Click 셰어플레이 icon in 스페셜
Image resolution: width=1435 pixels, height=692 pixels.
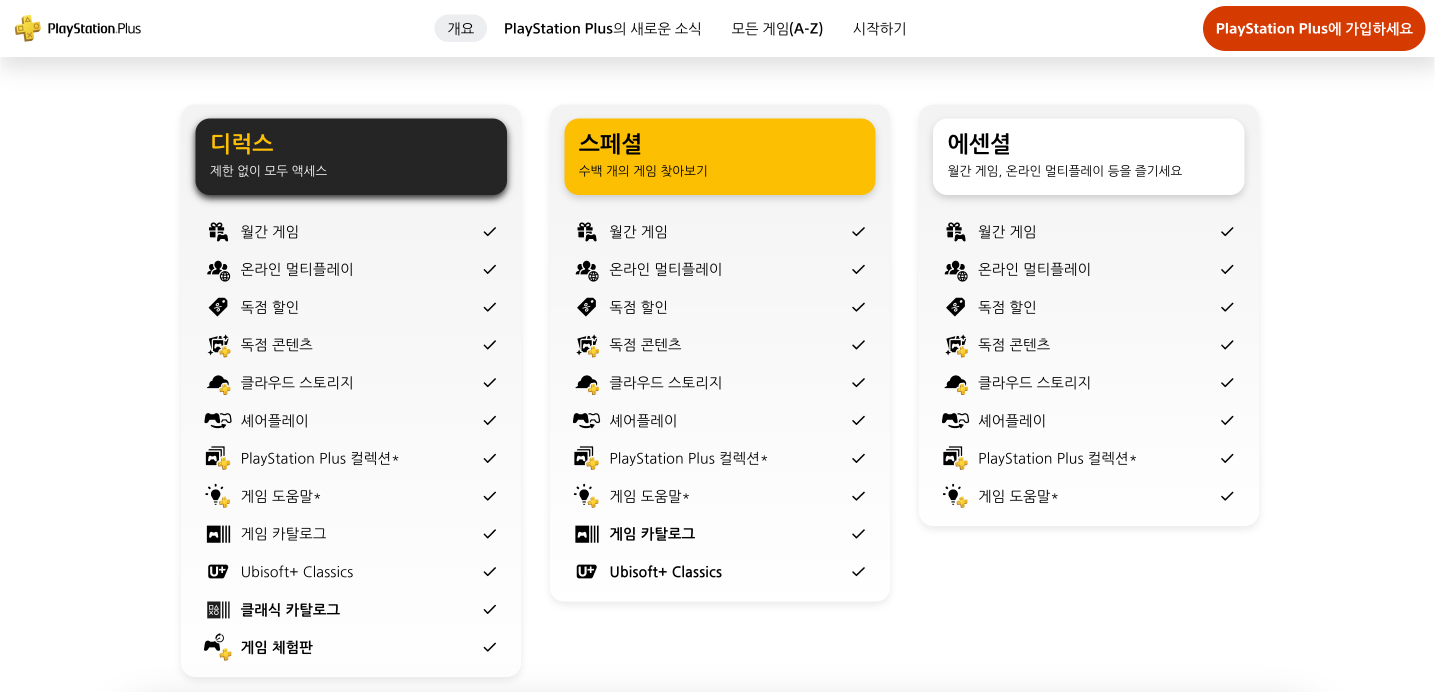click(x=587, y=420)
